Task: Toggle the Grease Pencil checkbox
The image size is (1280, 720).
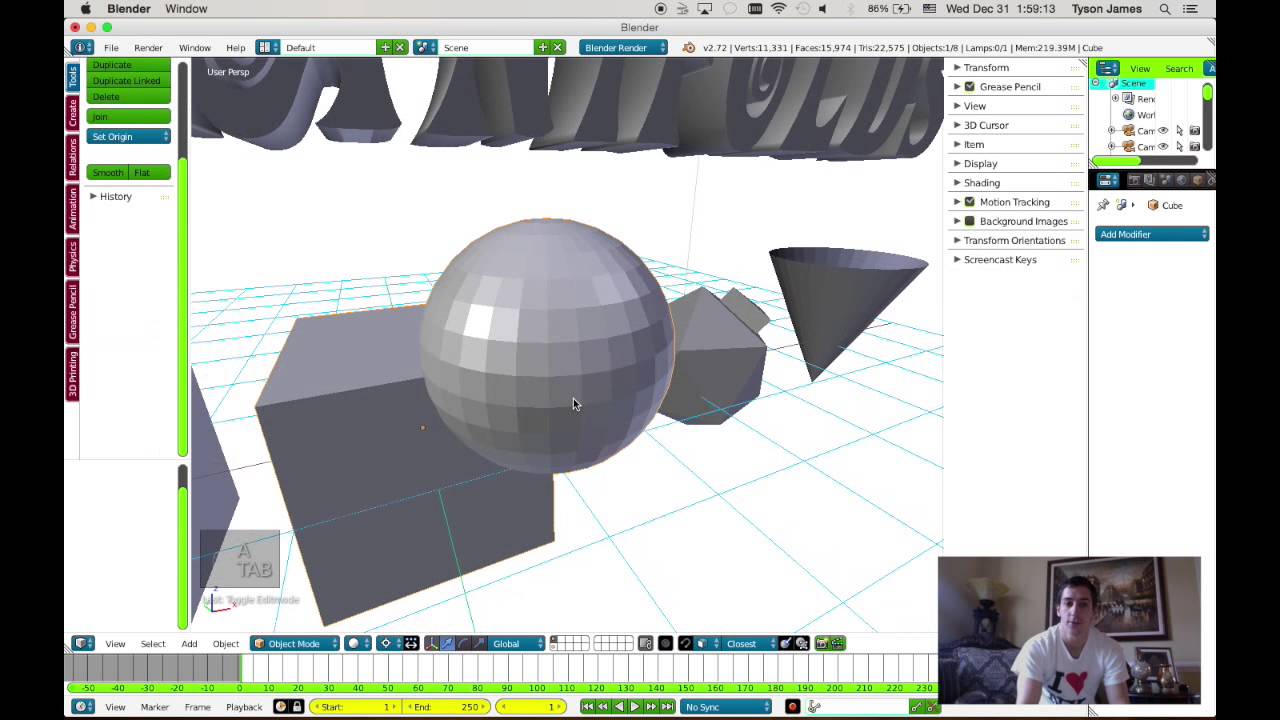Action: 969,87
